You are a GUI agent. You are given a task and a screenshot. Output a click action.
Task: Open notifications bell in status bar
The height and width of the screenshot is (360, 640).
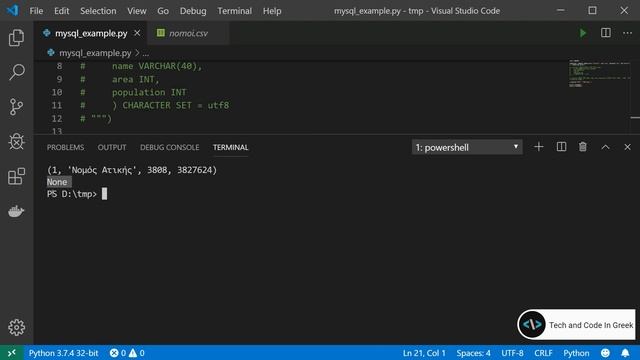point(625,353)
